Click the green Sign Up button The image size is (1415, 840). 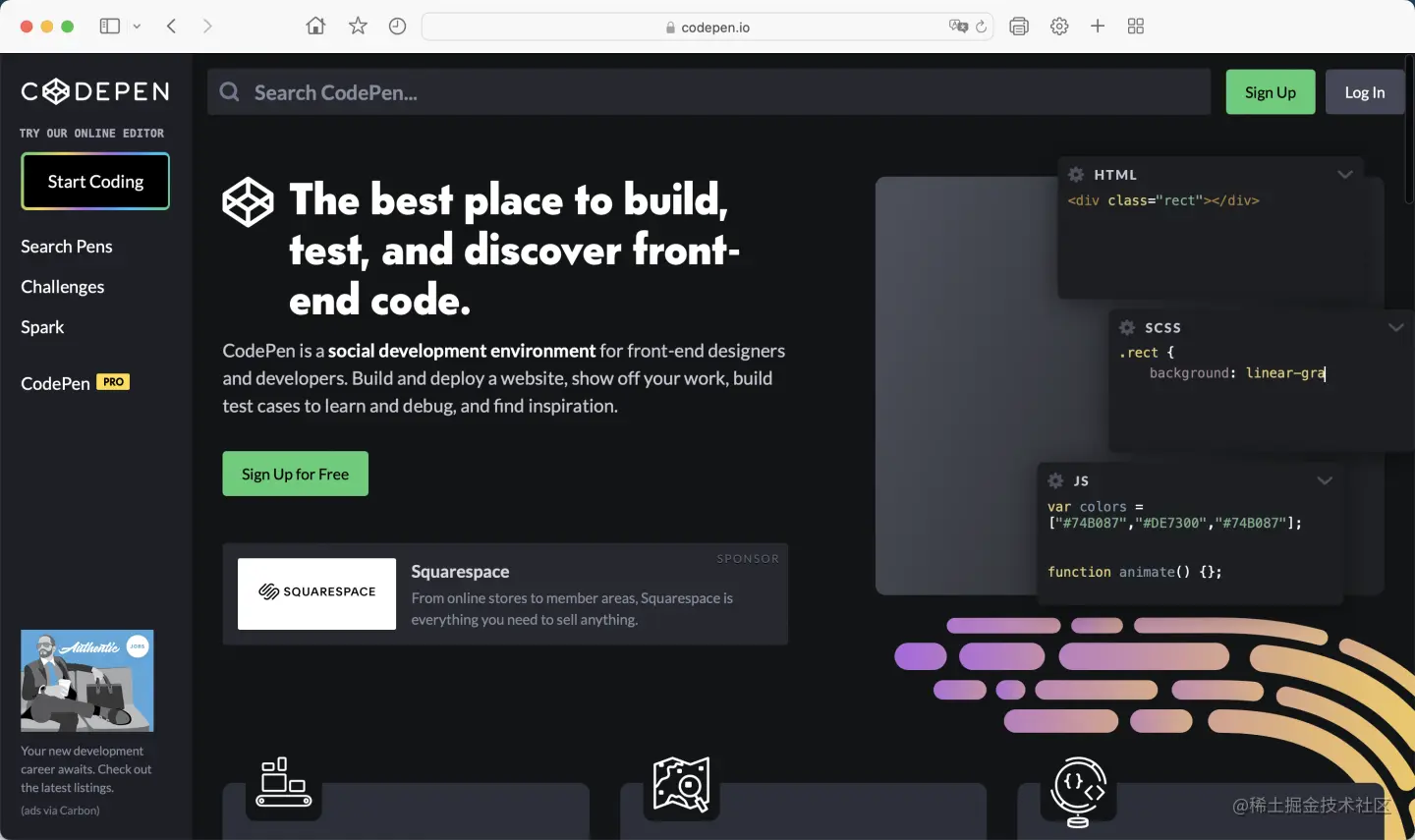(x=1271, y=92)
